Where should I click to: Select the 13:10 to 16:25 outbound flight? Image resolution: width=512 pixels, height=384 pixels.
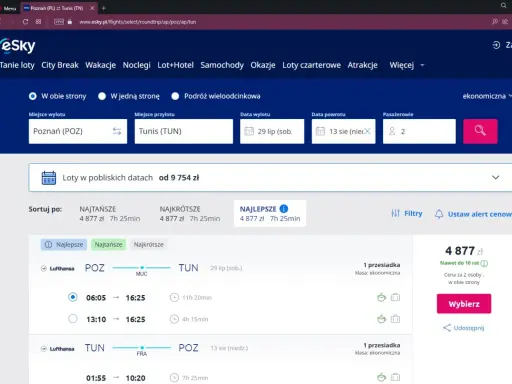[x=73, y=319]
